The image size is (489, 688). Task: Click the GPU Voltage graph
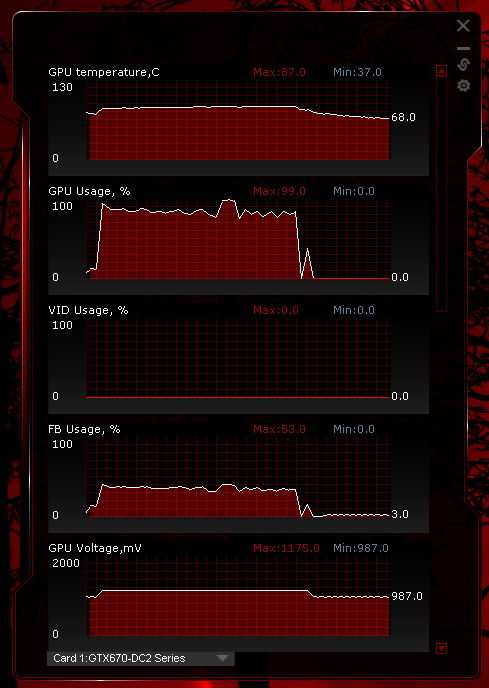237,596
